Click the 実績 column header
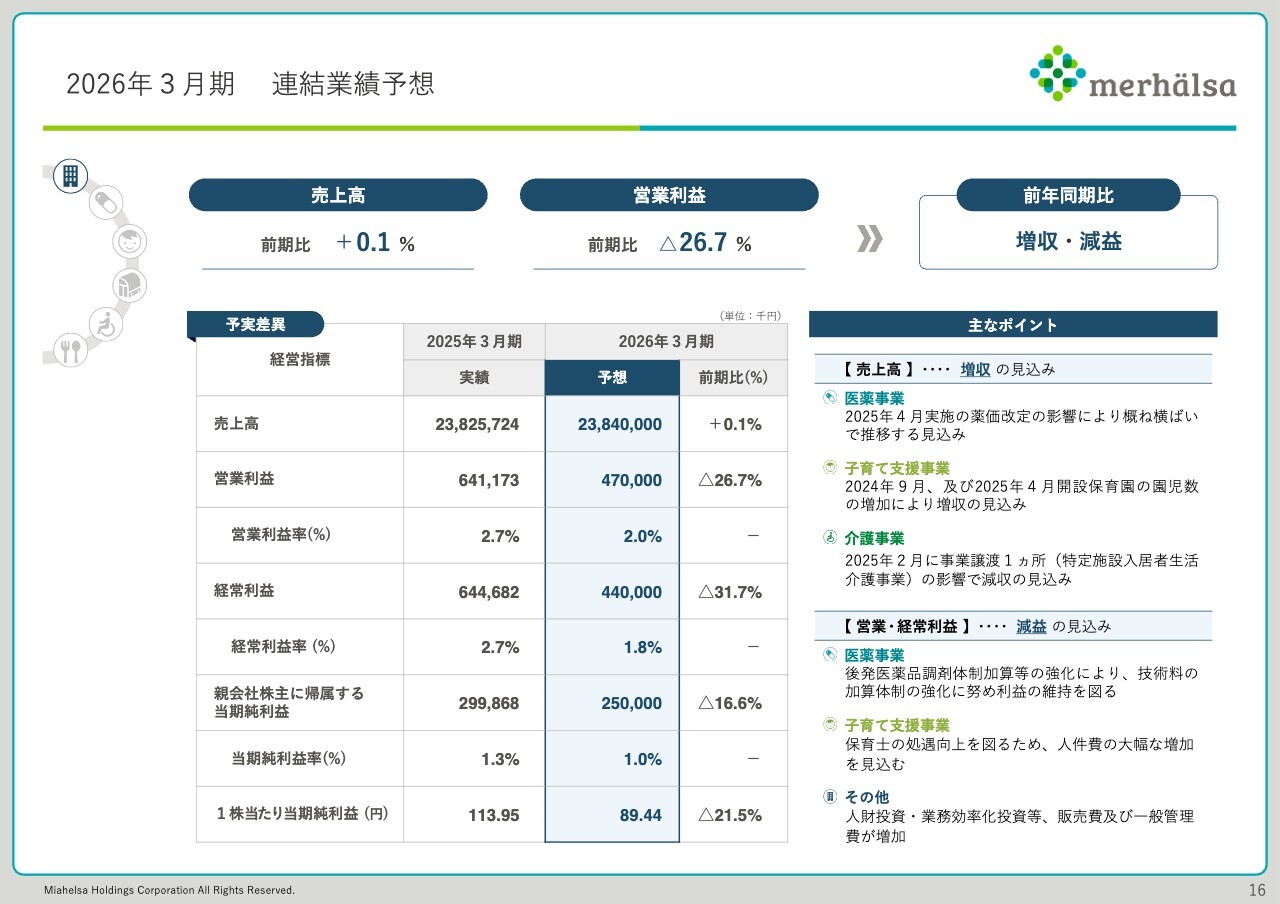1280x904 pixels. pos(474,378)
